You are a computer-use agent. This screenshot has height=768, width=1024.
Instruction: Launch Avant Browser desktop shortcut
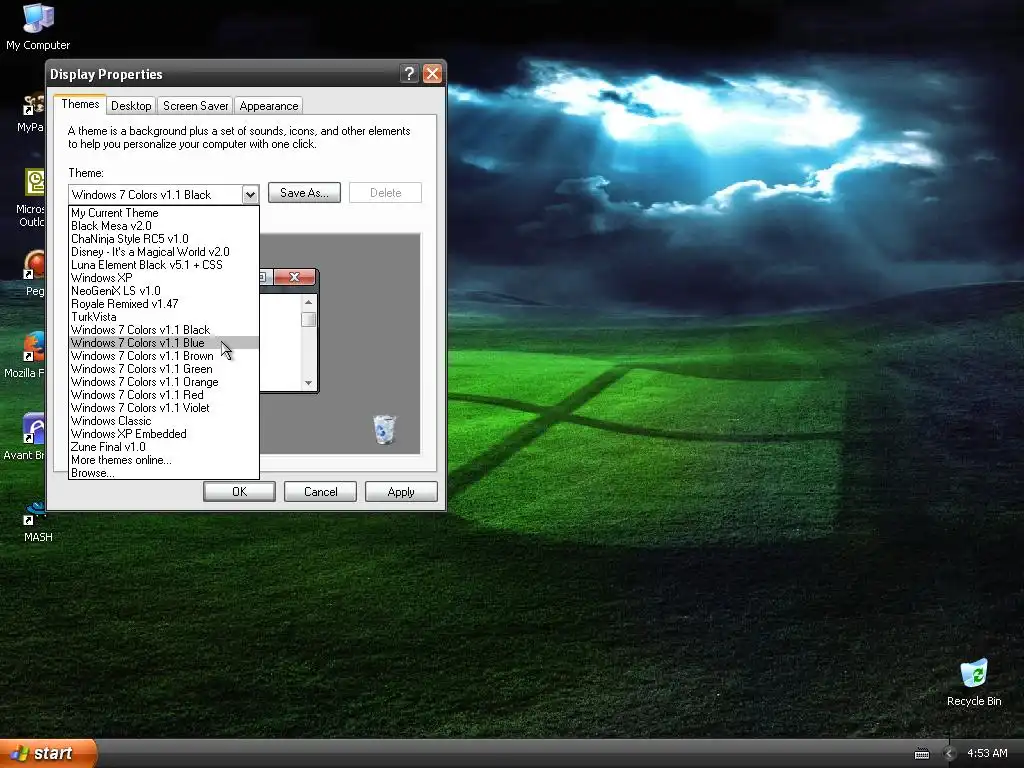pyautogui.click(x=24, y=438)
